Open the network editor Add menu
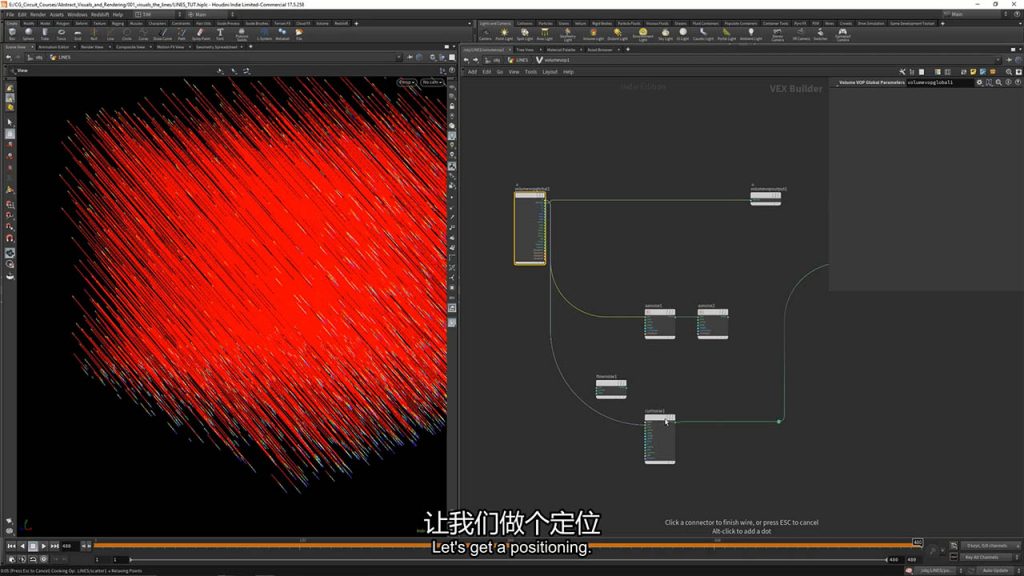Screen dimensions: 1024x576 coord(472,72)
